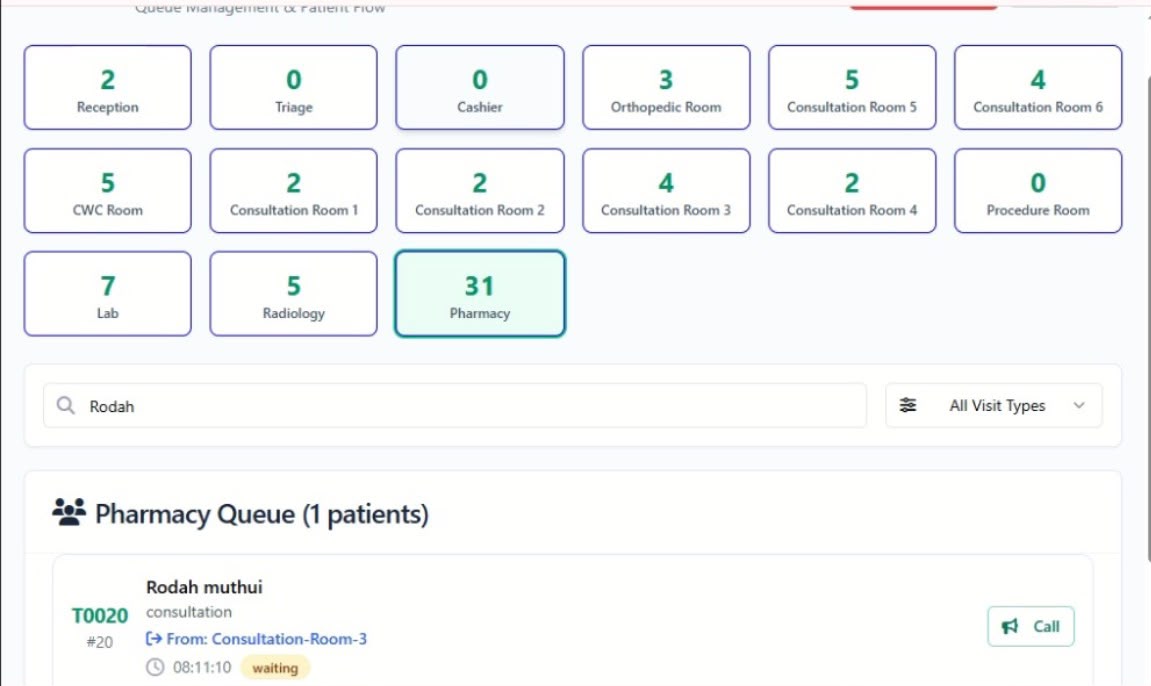Click the megaphone icon in Call button
The image size is (1151, 686).
1010,626
